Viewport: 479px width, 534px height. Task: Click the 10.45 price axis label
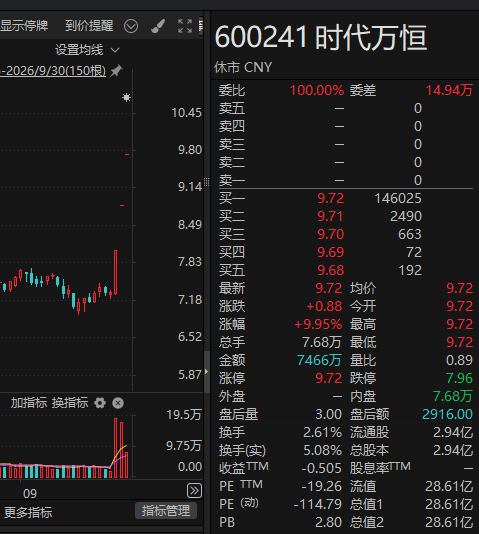click(187, 113)
